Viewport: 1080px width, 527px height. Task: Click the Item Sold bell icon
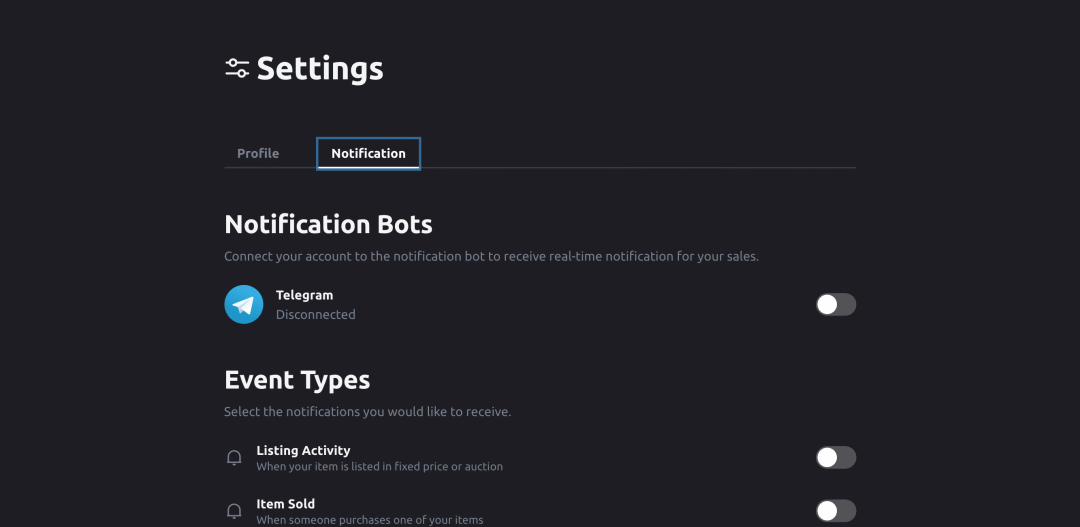(x=234, y=511)
